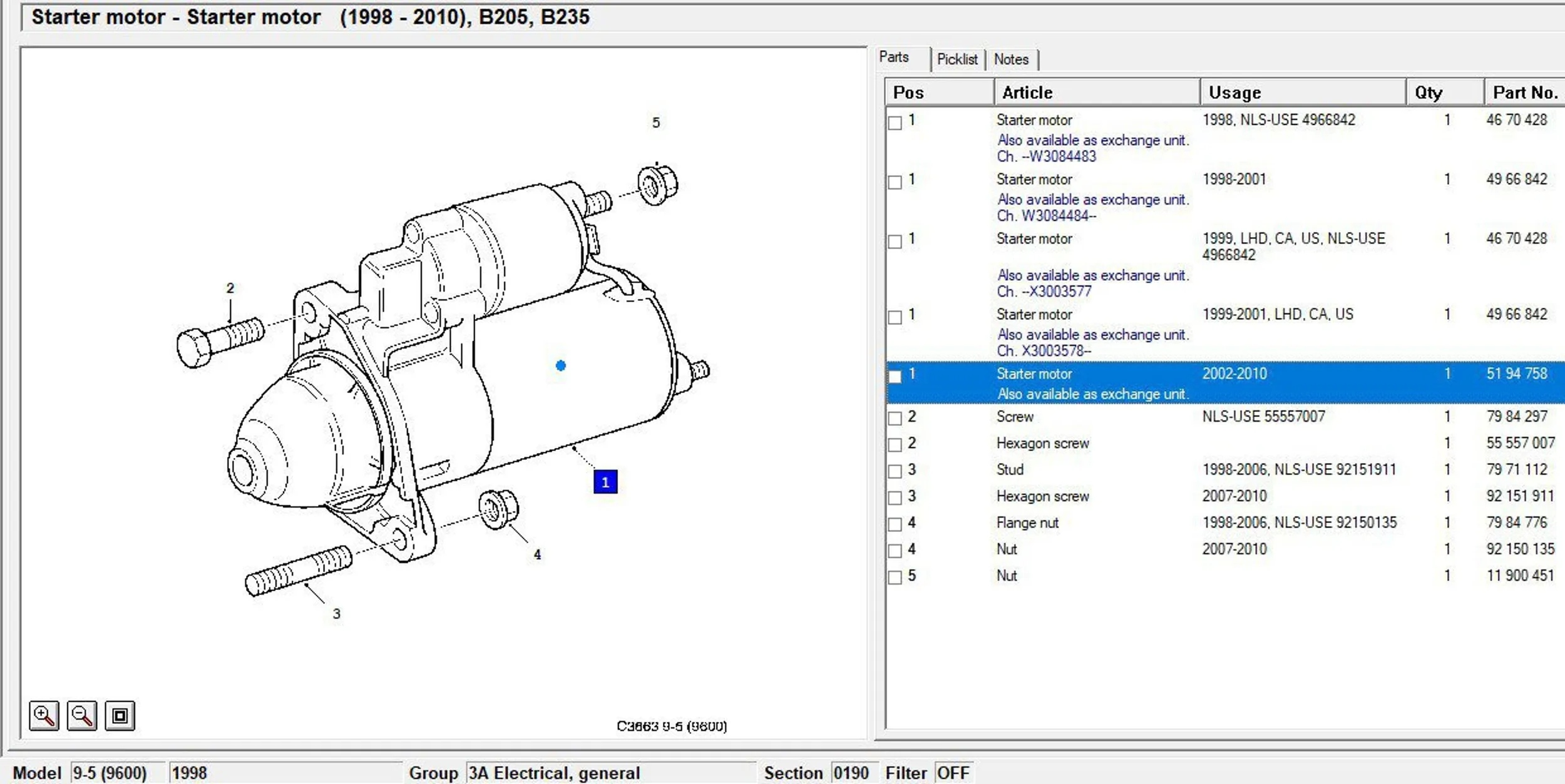
Task: Check the Flange nut 79 84 776 checkbox
Action: [895, 524]
